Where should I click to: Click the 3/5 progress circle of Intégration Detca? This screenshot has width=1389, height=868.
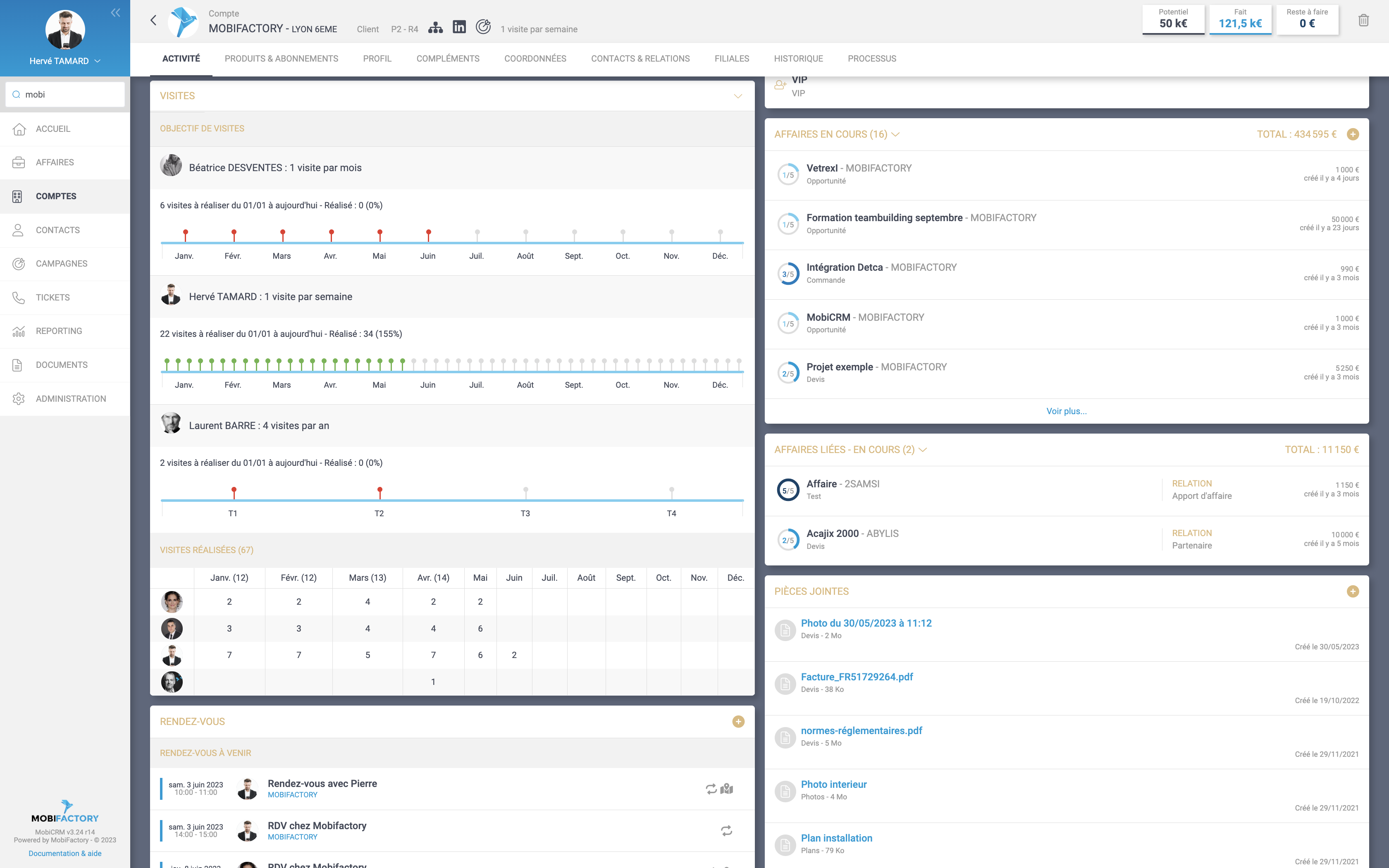click(788, 274)
